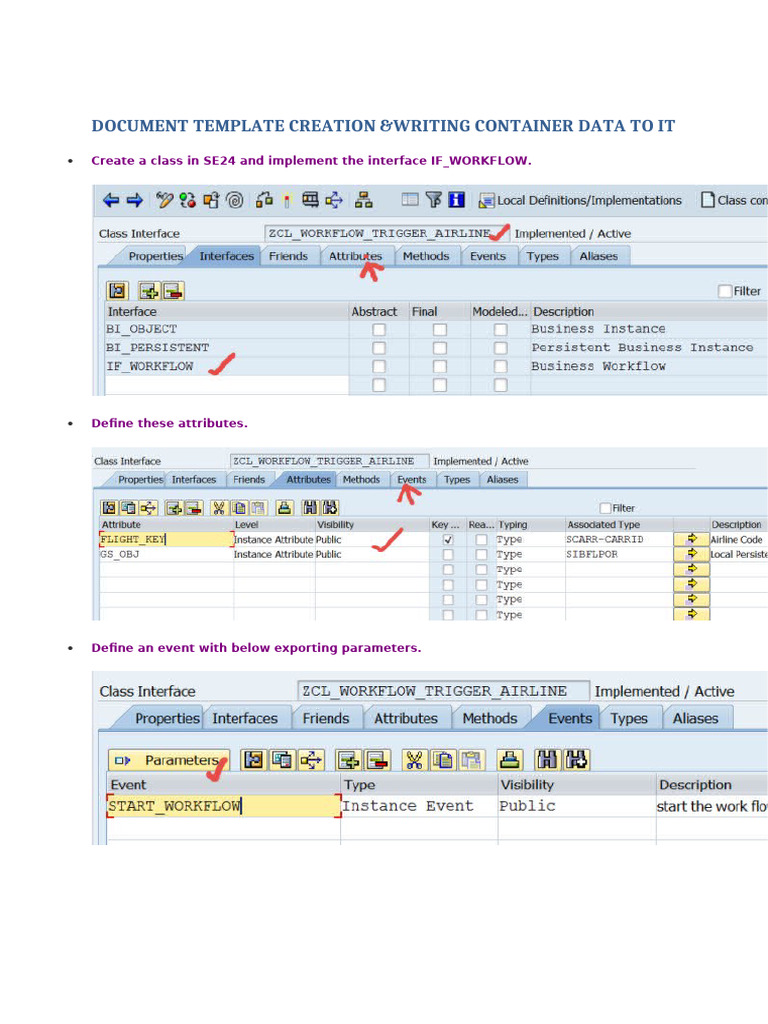Screen dimensions: 768x1024
Task: Toggle Filter checkbox in Interfaces screenshot
Action: [x=724, y=291]
